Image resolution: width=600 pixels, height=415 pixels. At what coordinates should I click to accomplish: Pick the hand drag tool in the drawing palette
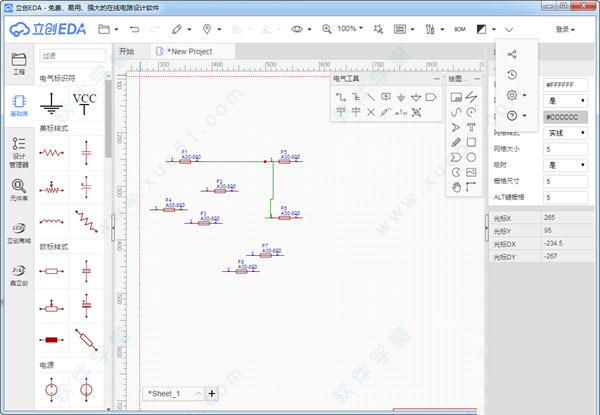456,187
